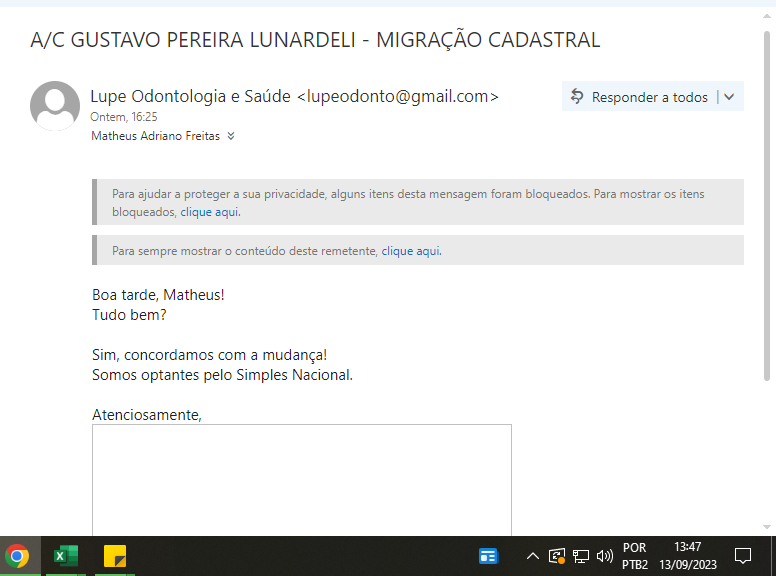The width and height of the screenshot is (776, 576).
Task: Open Sticky Notes from the taskbar
Action: coord(115,556)
